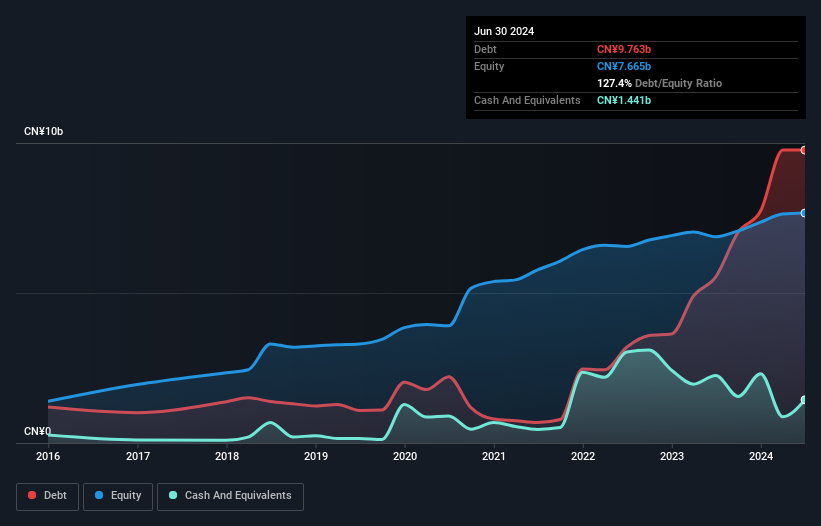This screenshot has width=821, height=526.
Task: Click the 2016 x-axis label
Action: pos(48,456)
